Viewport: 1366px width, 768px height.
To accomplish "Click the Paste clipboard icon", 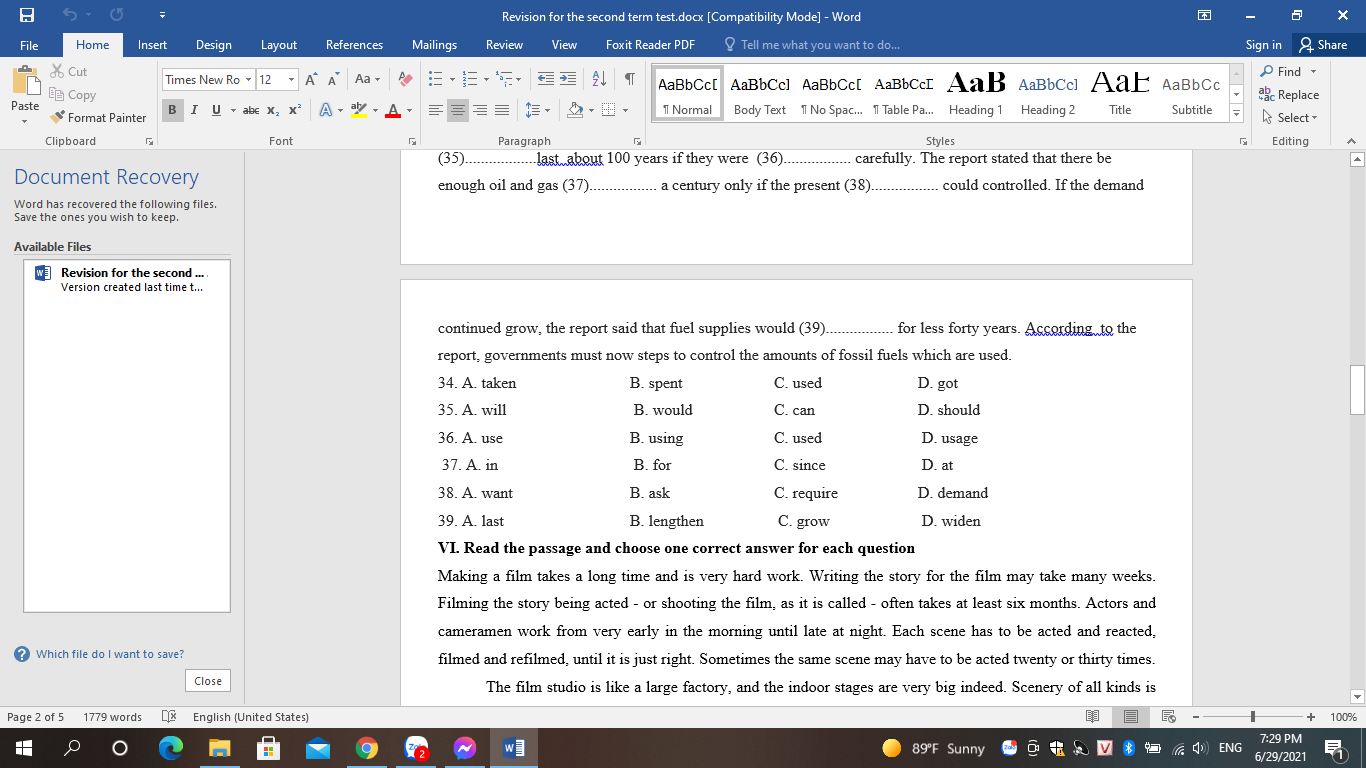I will [25, 81].
